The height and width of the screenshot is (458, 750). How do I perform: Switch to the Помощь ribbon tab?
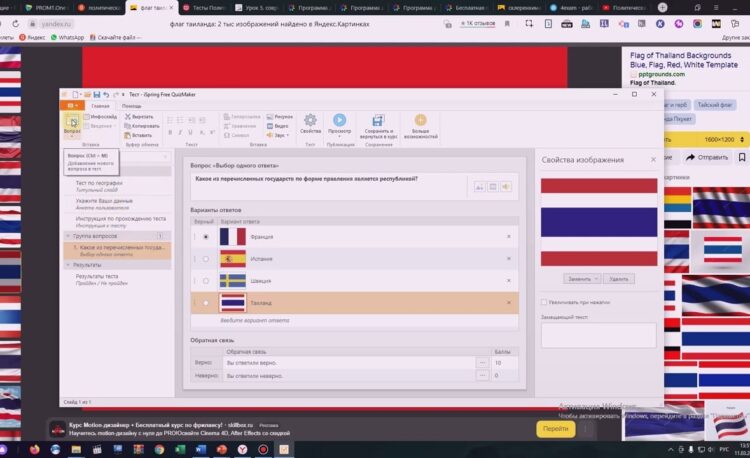(x=131, y=105)
